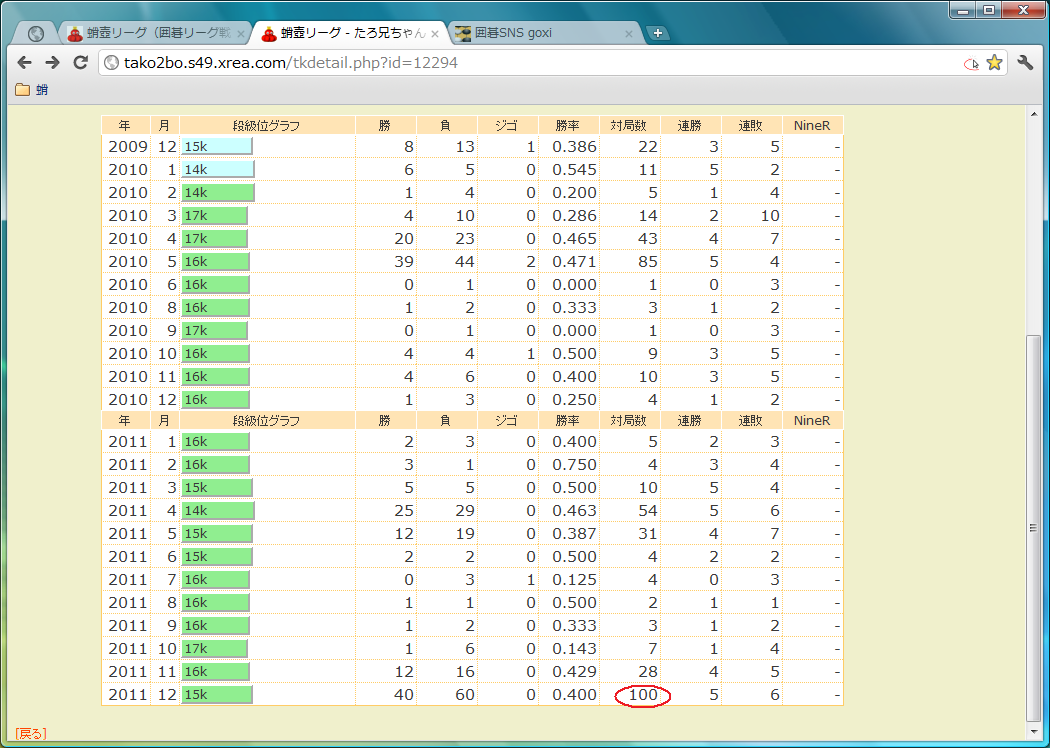This screenshot has height=748, width=1050.
Task: Reload the current page
Action: [80, 63]
